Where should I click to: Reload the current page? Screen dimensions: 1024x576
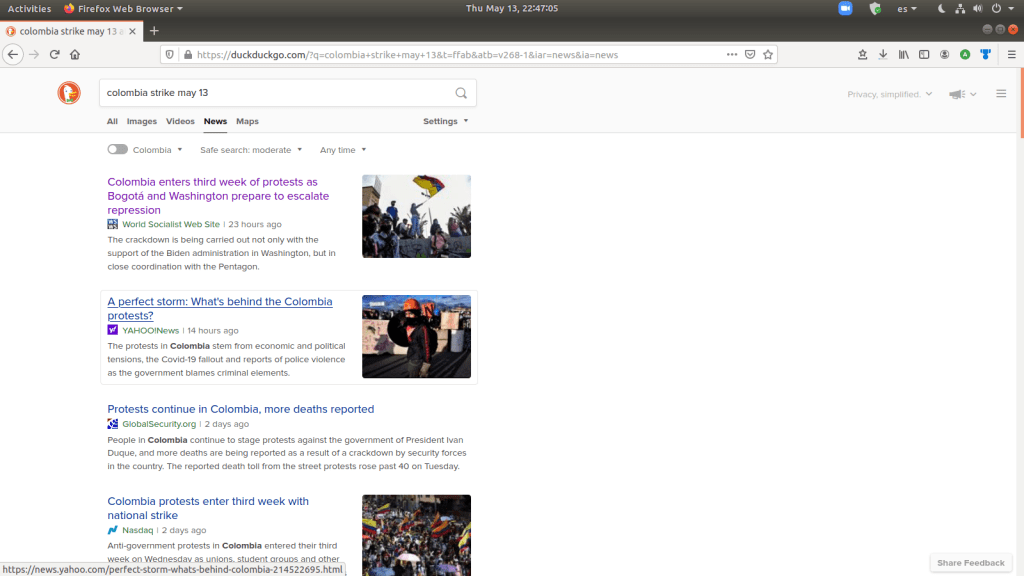[x=54, y=54]
